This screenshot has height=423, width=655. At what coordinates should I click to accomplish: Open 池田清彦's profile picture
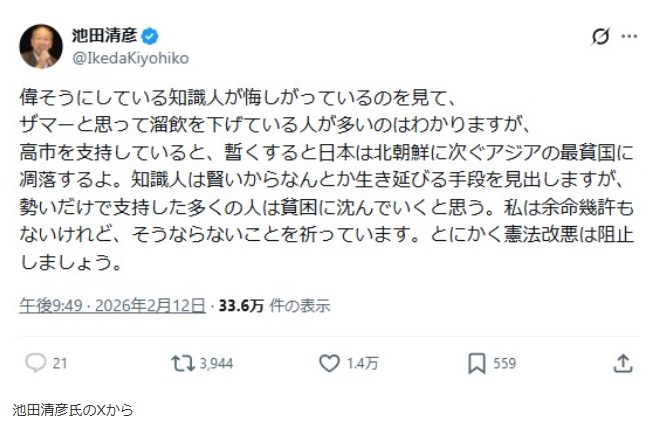click(41, 46)
